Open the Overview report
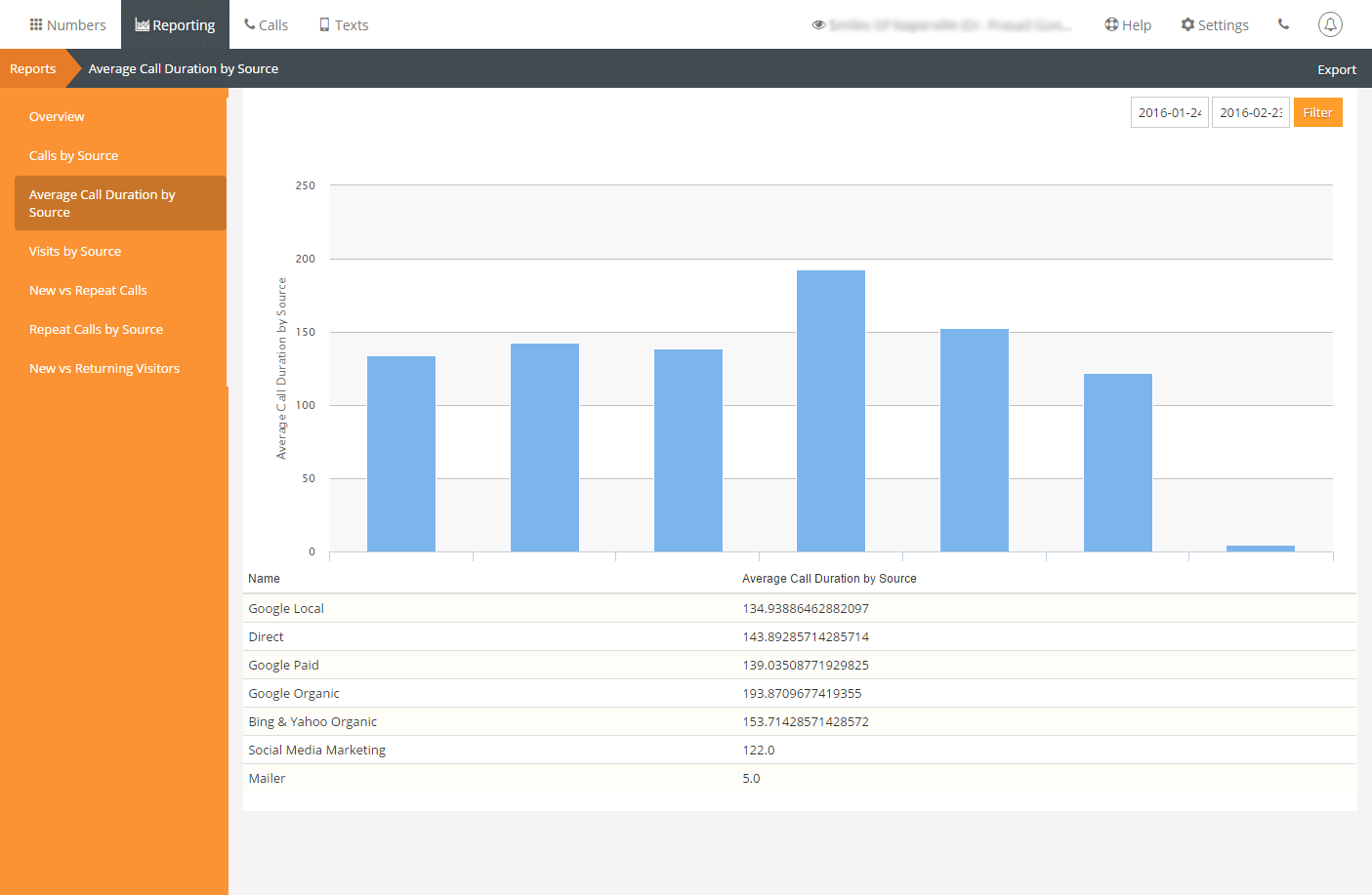Viewport: 1372px width, 895px height. tap(57, 116)
